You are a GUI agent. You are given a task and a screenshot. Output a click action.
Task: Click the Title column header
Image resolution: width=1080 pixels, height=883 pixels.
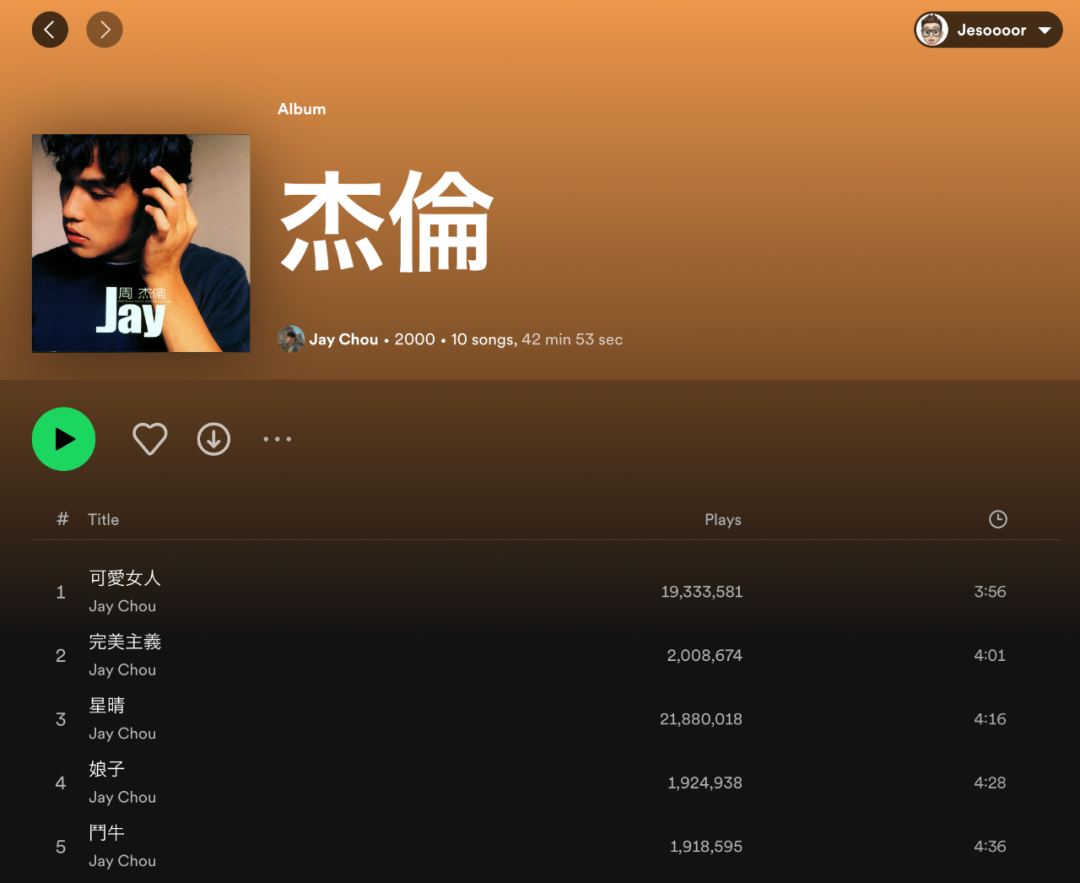pyautogui.click(x=103, y=519)
